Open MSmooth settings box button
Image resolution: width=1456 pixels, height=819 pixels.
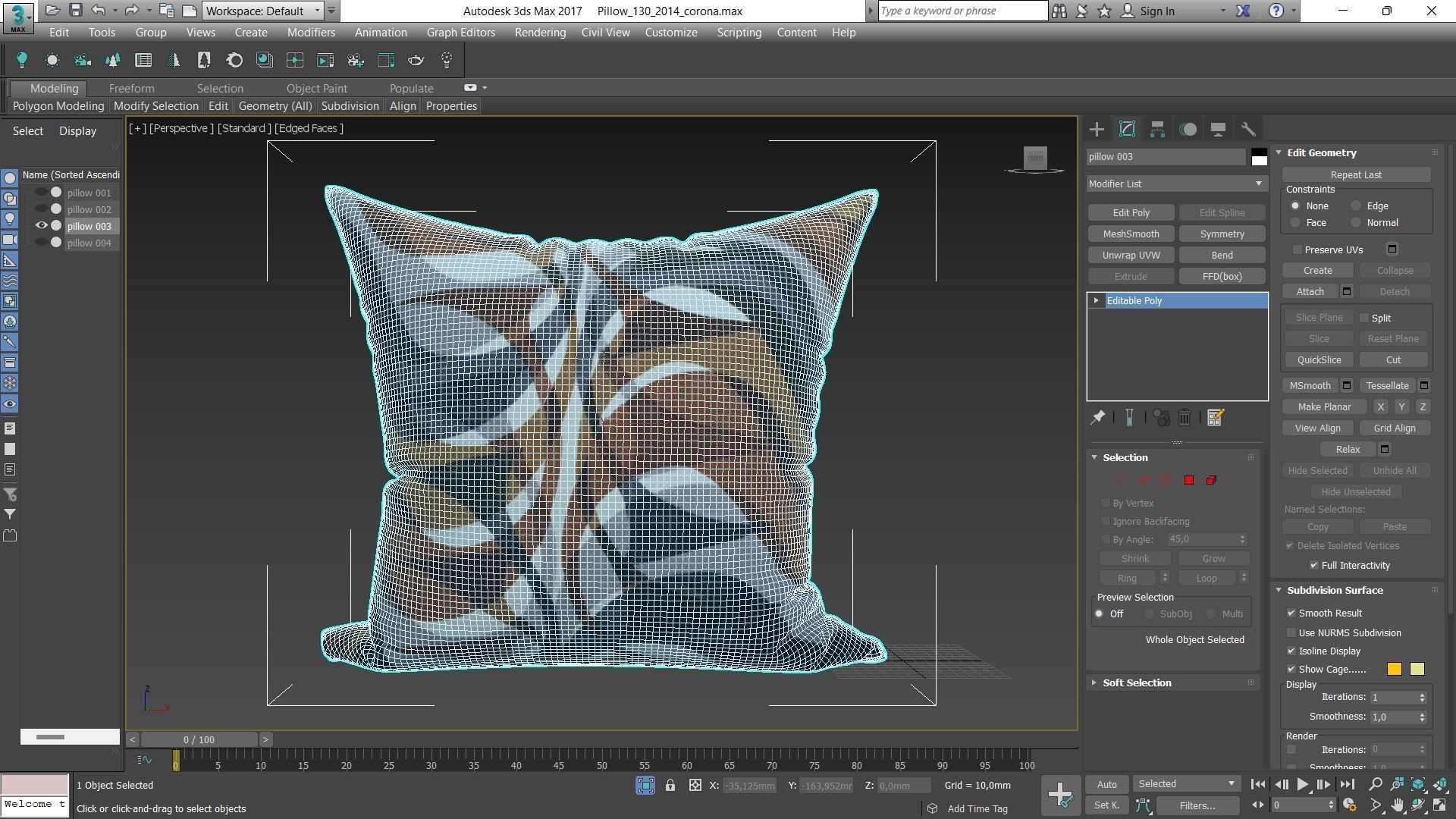tap(1347, 386)
